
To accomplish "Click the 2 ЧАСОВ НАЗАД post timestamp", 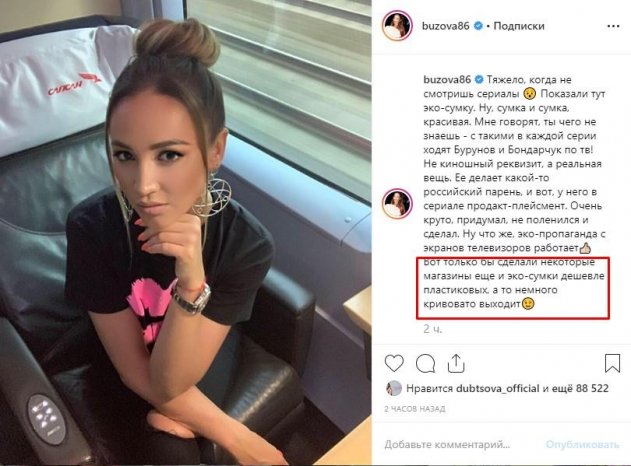I will [415, 409].
